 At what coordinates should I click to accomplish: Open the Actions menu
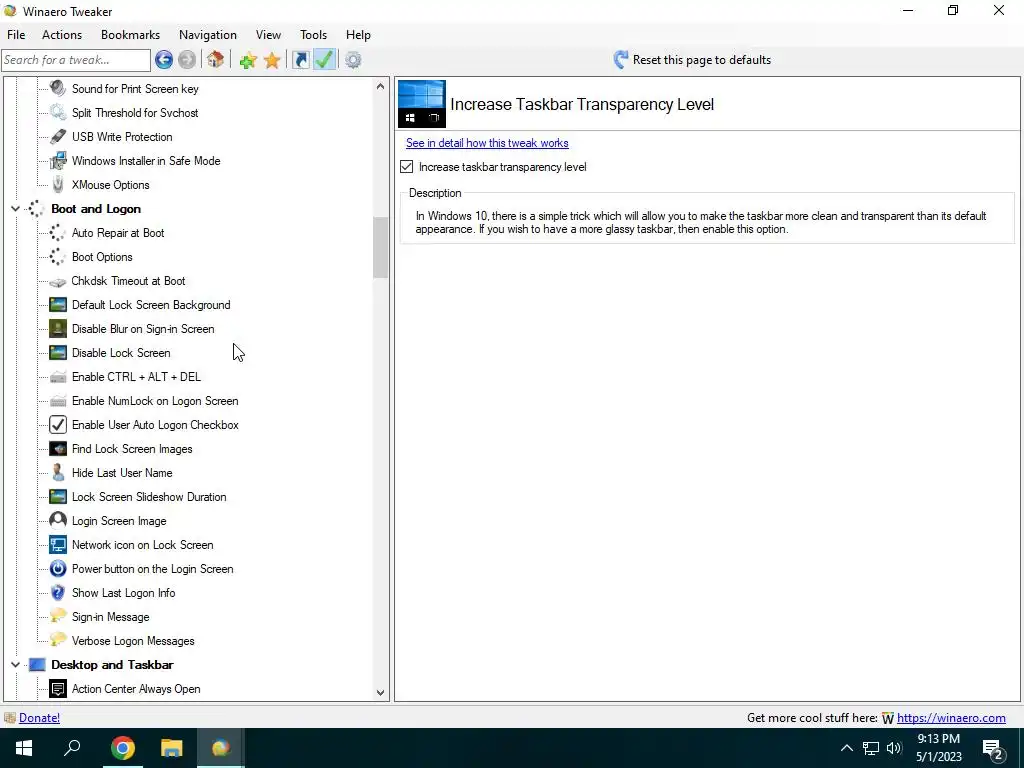coord(62,35)
